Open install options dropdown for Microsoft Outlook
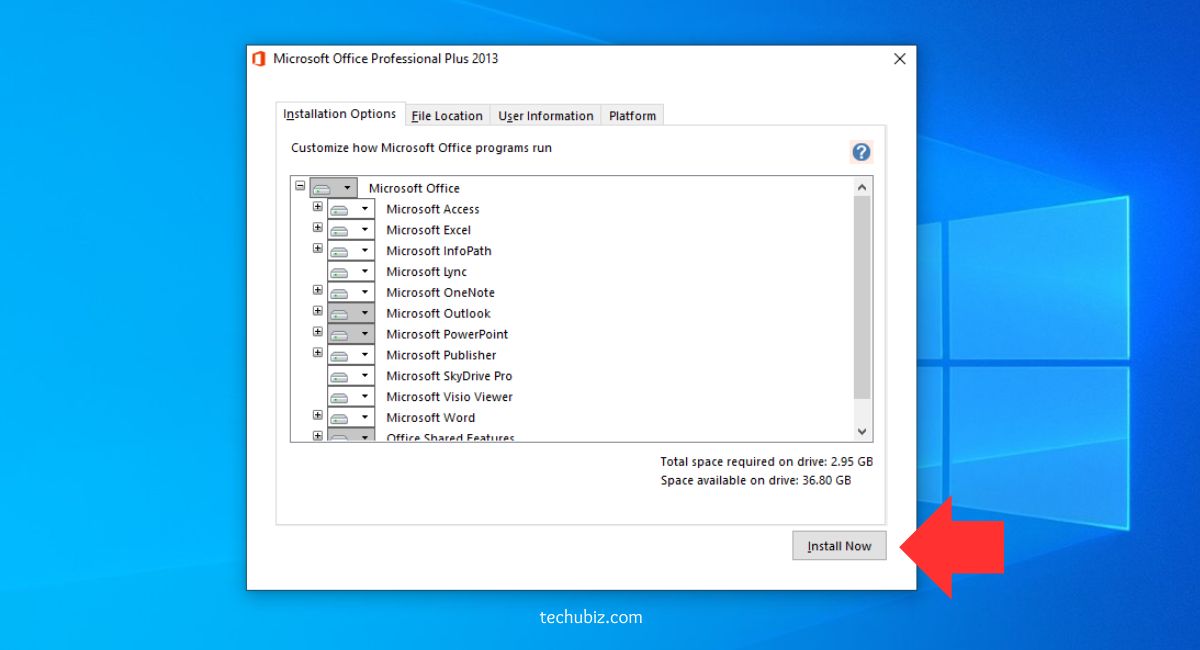This screenshot has width=1200, height=650. pos(365,314)
